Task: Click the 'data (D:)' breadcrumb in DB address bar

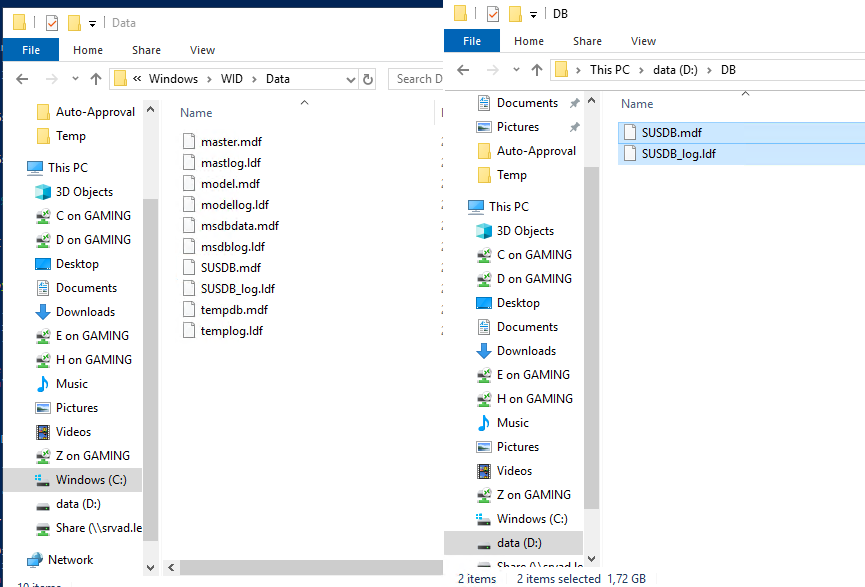Action: tap(675, 70)
